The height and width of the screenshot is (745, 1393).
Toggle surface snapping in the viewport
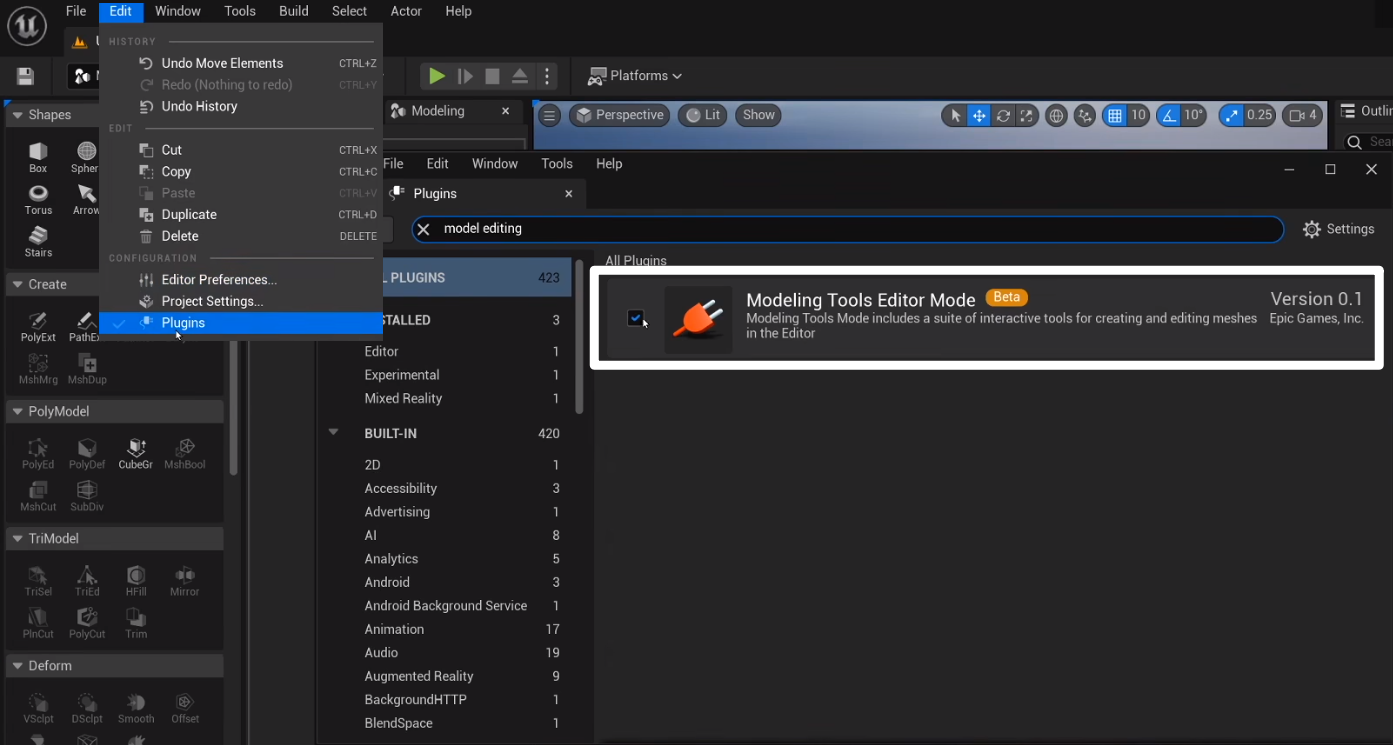click(x=1085, y=116)
